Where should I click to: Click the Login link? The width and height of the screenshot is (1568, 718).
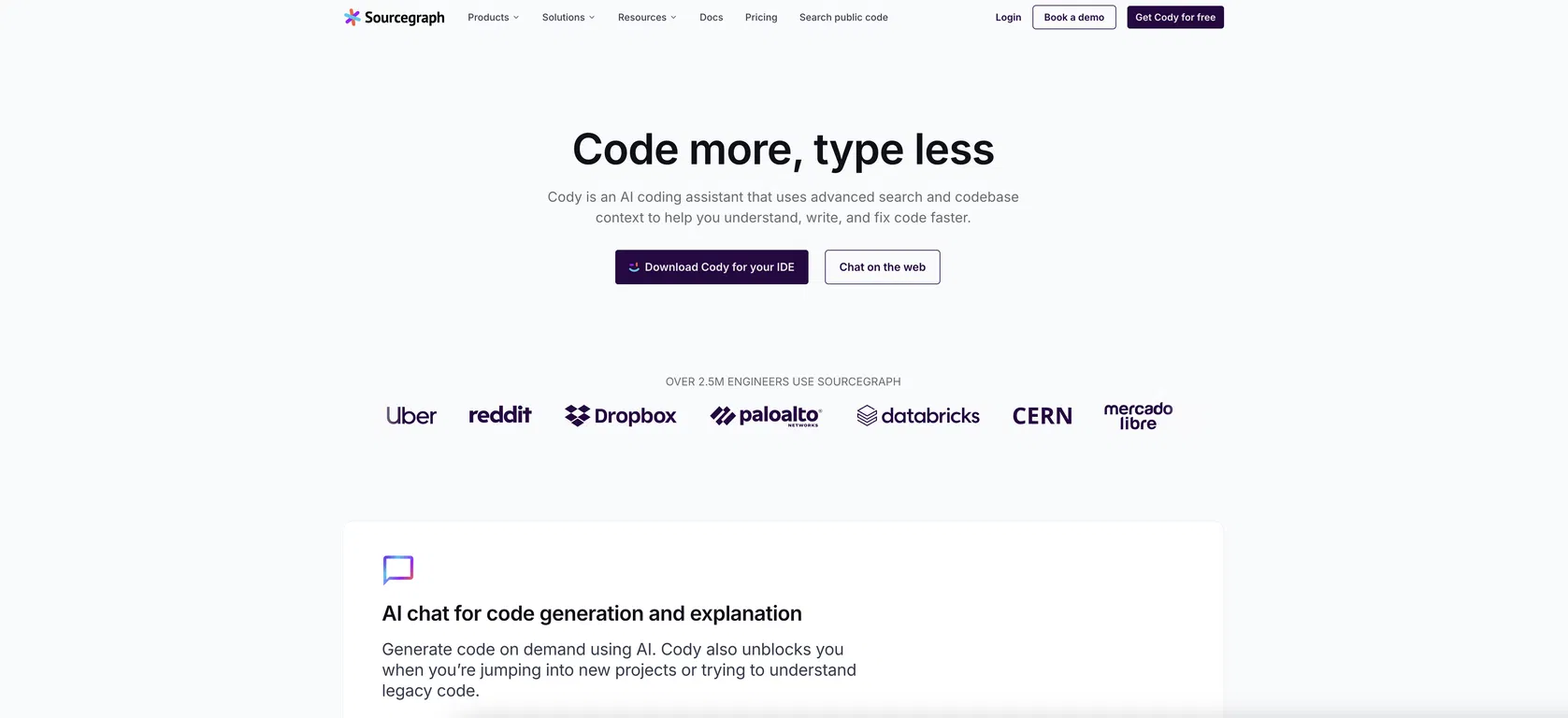click(1008, 18)
